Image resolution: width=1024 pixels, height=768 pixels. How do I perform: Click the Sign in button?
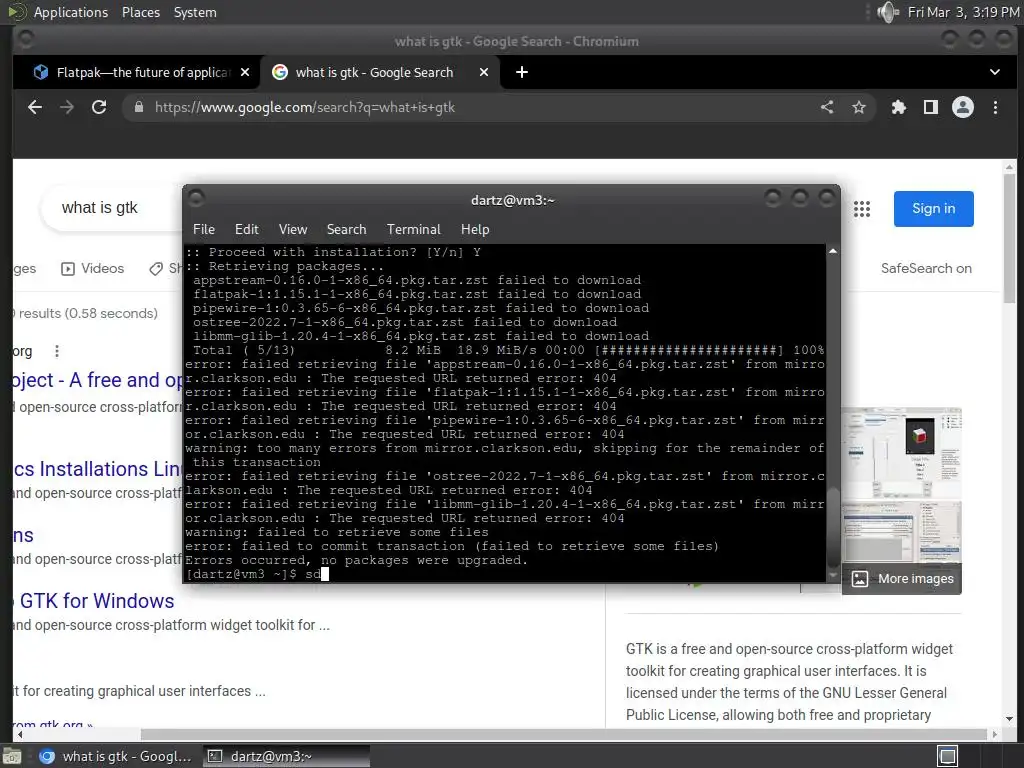[933, 209]
